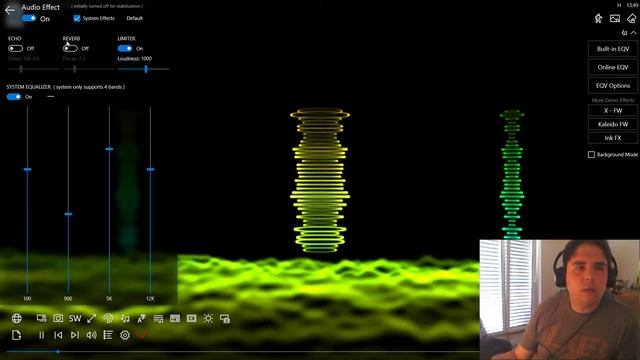This screenshot has width=640, height=360.
Task: Turn on the Echo toggle
Action: point(15,48)
